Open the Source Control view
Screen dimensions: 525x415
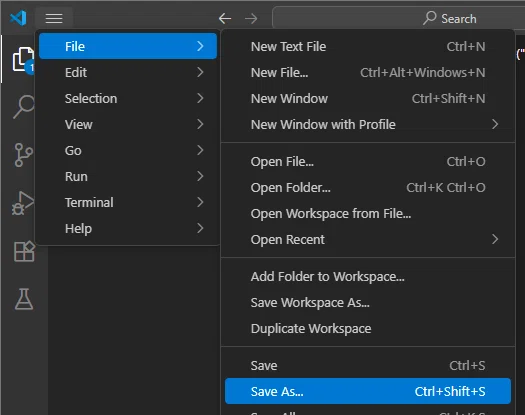23,155
